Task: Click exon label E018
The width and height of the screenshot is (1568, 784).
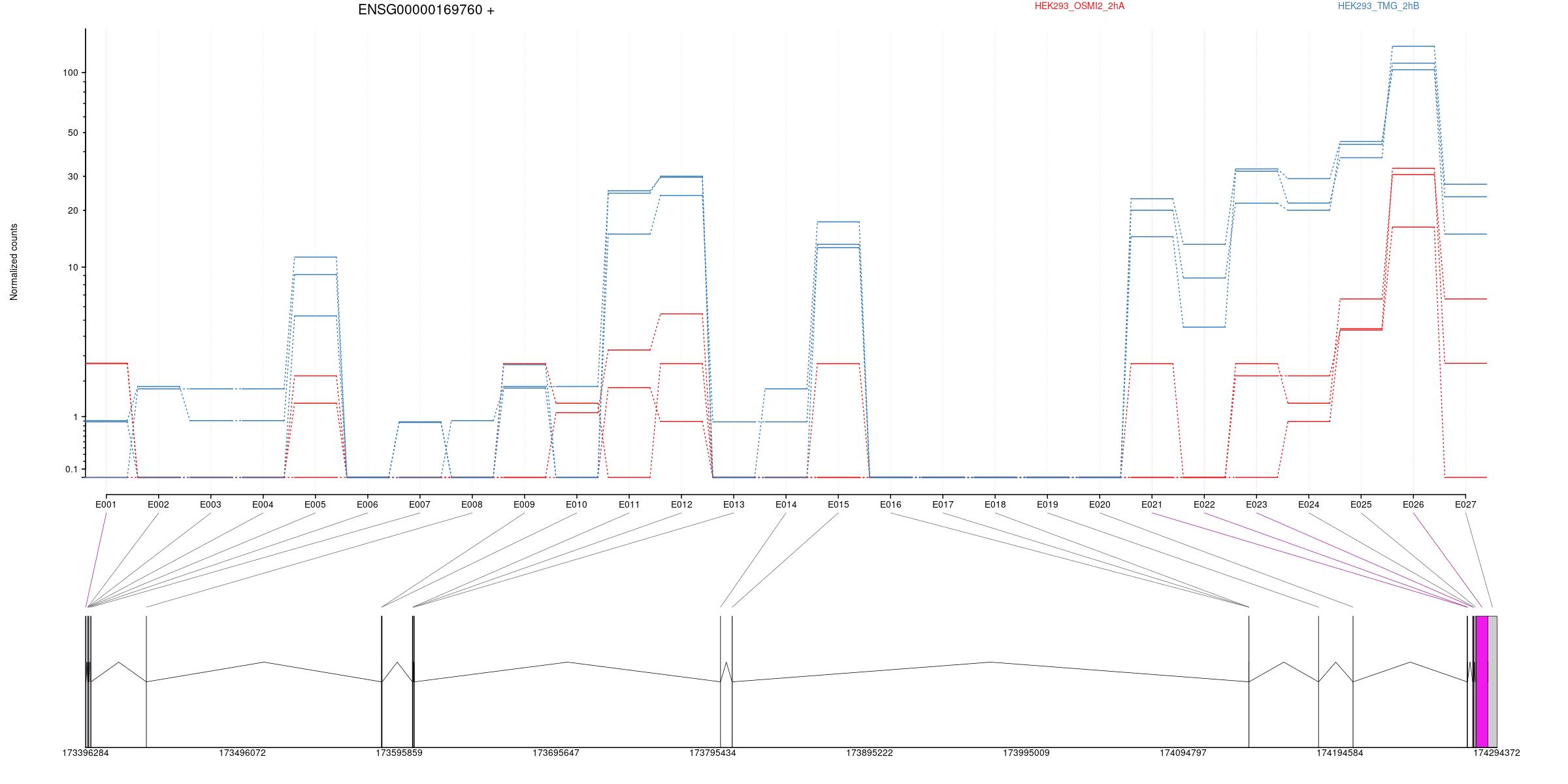Action: 995,504
